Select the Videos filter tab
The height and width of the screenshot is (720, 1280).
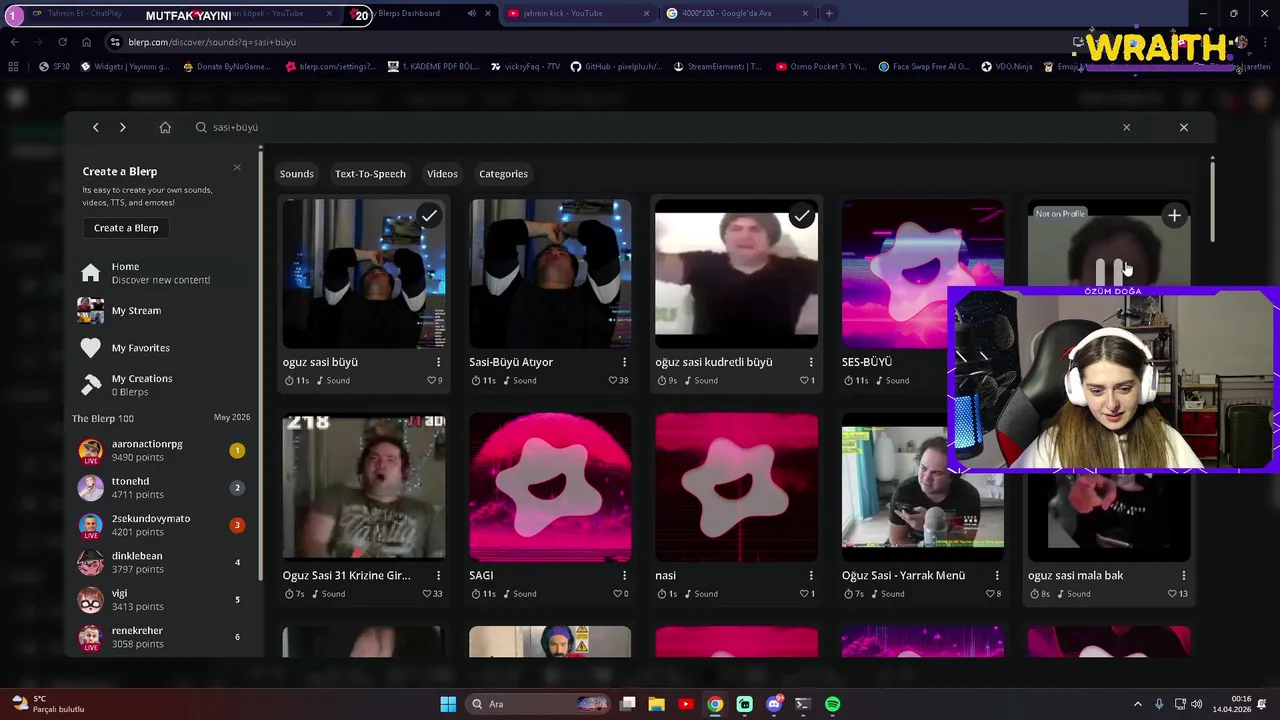click(442, 174)
